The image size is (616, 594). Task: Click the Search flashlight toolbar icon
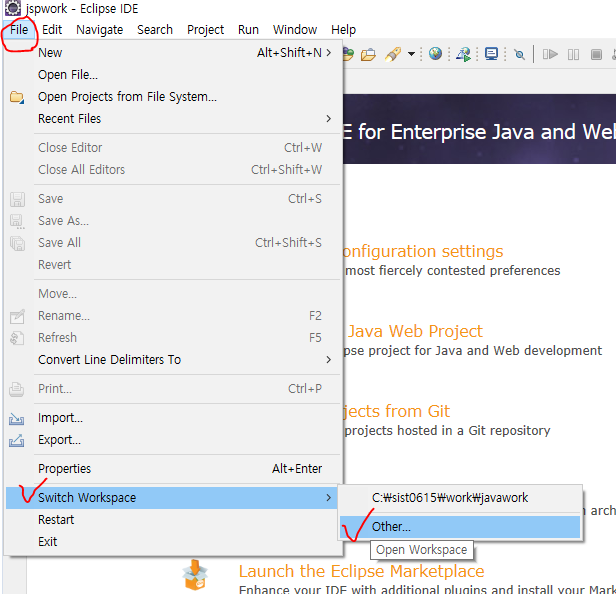tap(393, 54)
